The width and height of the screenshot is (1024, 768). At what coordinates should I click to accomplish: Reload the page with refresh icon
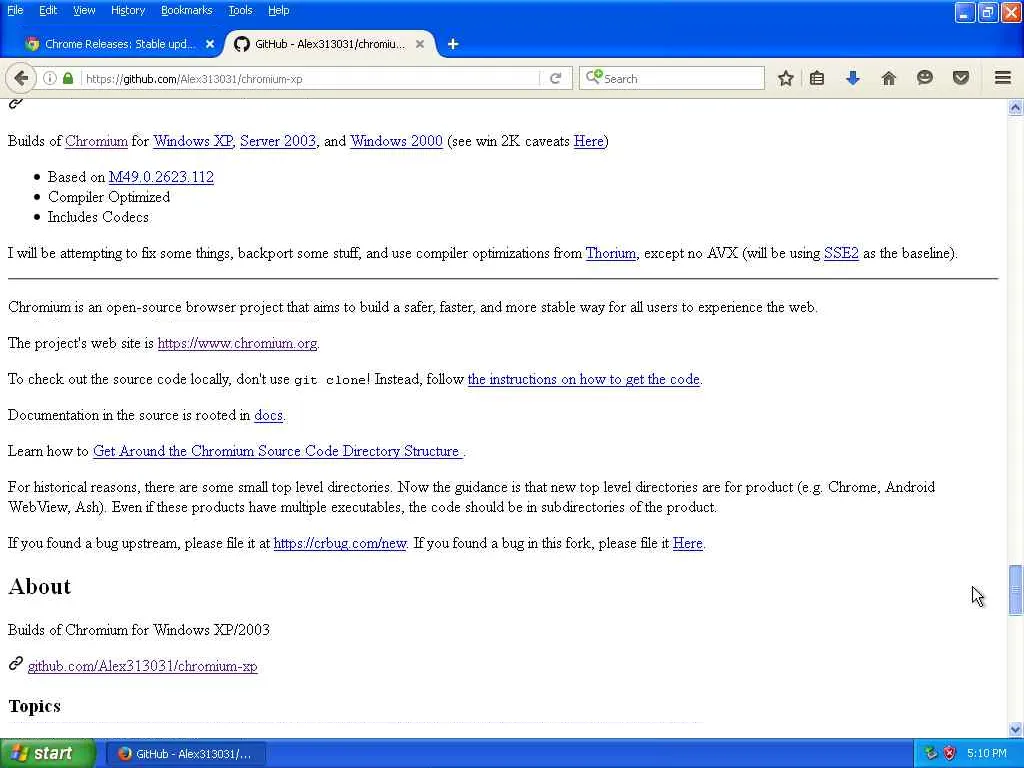pyautogui.click(x=556, y=78)
